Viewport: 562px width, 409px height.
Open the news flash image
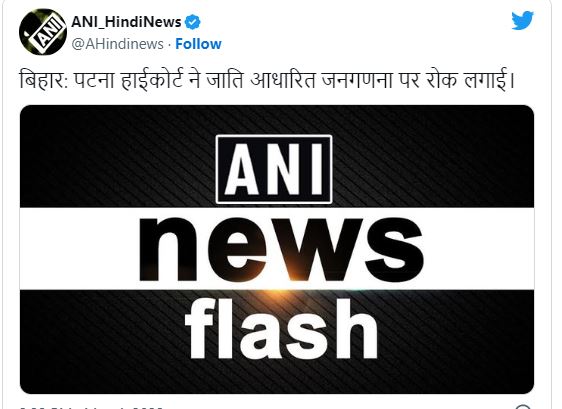(277, 249)
